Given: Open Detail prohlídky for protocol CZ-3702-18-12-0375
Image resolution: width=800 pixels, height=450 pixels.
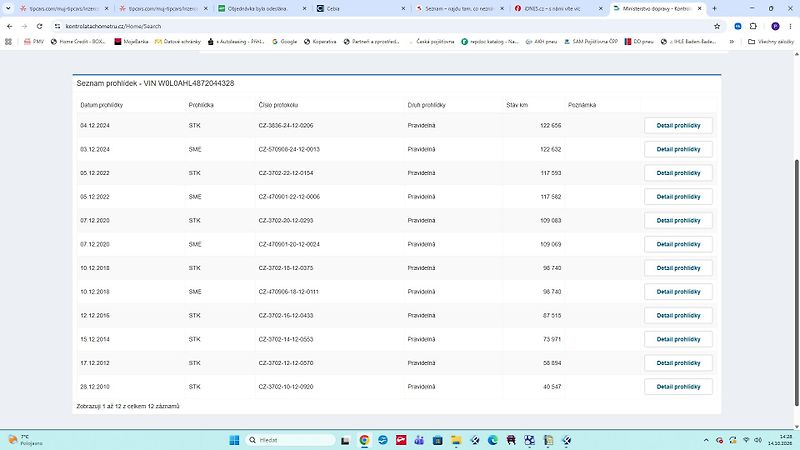Looking at the screenshot, I should click(x=678, y=268).
